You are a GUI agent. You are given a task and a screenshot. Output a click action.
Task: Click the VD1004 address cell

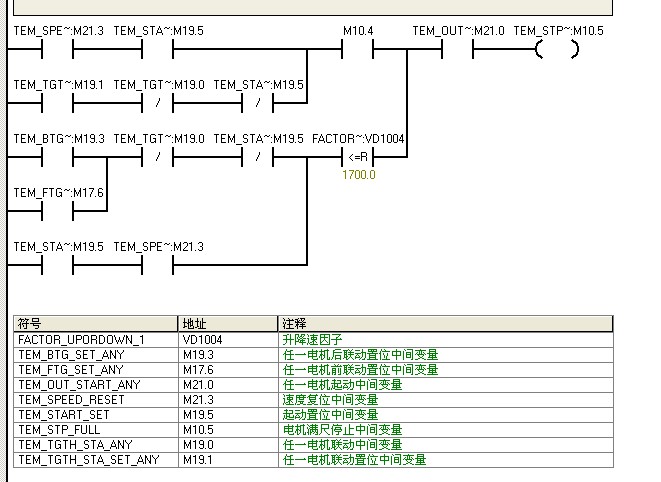(203, 340)
